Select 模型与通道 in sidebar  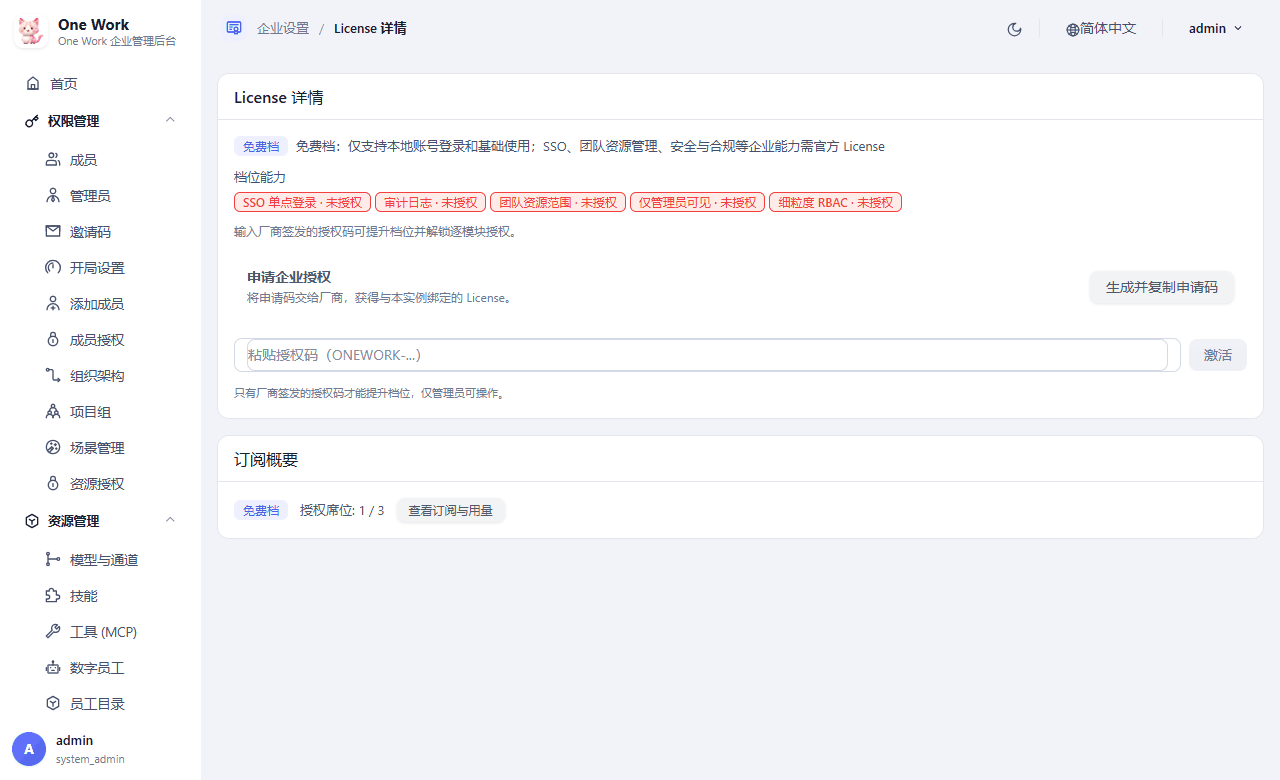coord(100,560)
